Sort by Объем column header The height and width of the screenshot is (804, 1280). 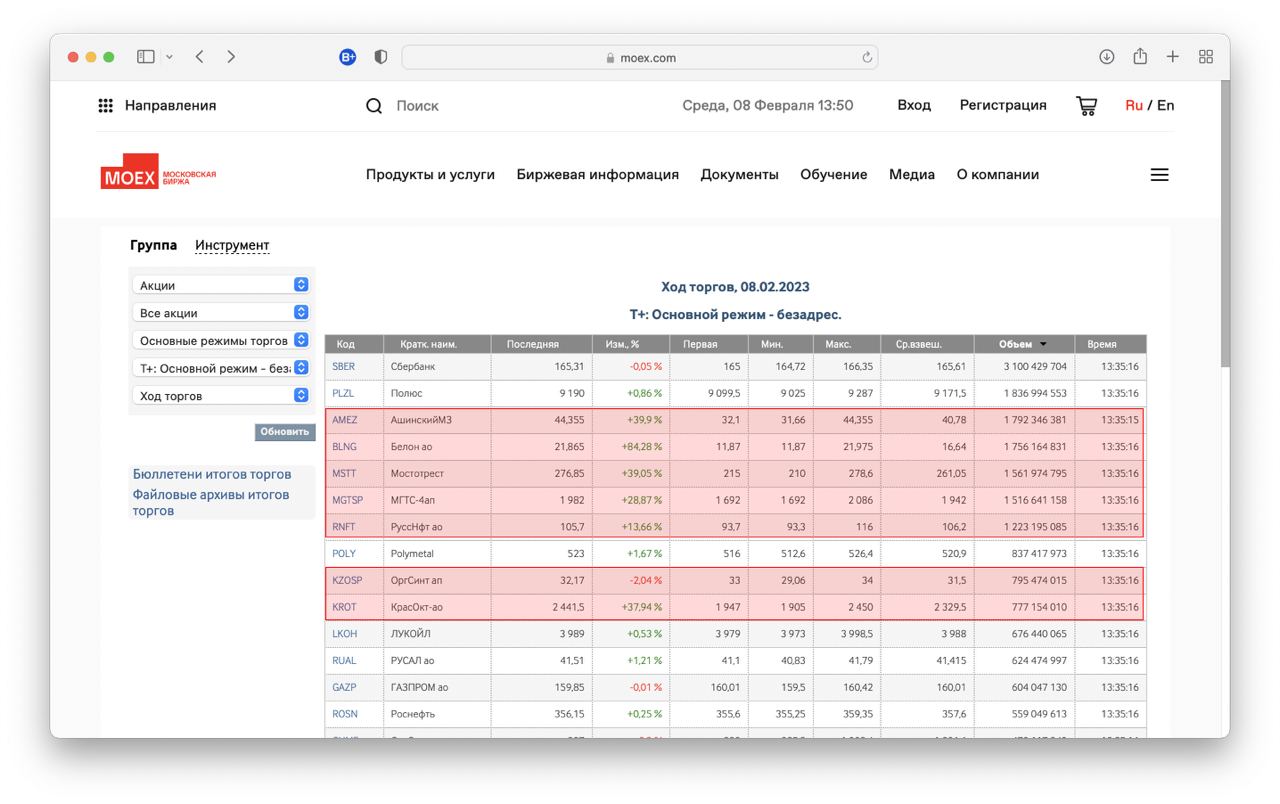tap(1024, 344)
